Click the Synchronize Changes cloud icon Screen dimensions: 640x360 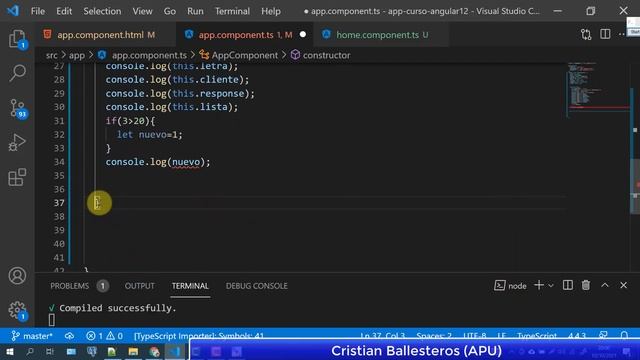(69, 336)
